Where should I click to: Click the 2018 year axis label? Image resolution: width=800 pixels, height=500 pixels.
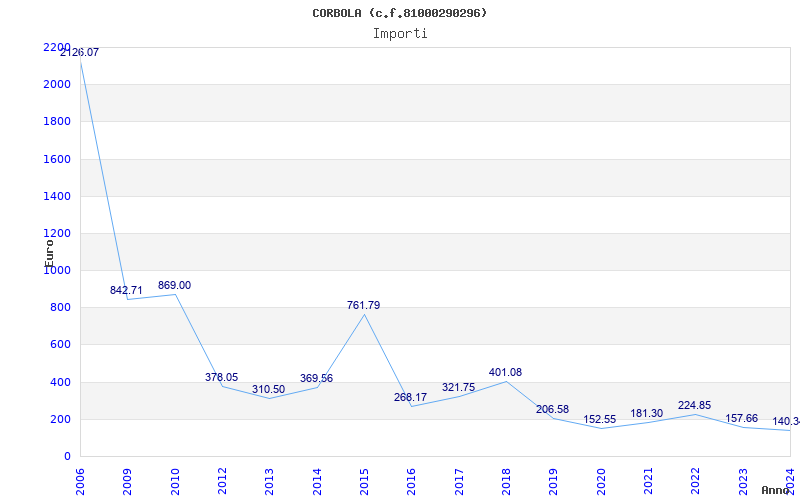click(x=506, y=481)
